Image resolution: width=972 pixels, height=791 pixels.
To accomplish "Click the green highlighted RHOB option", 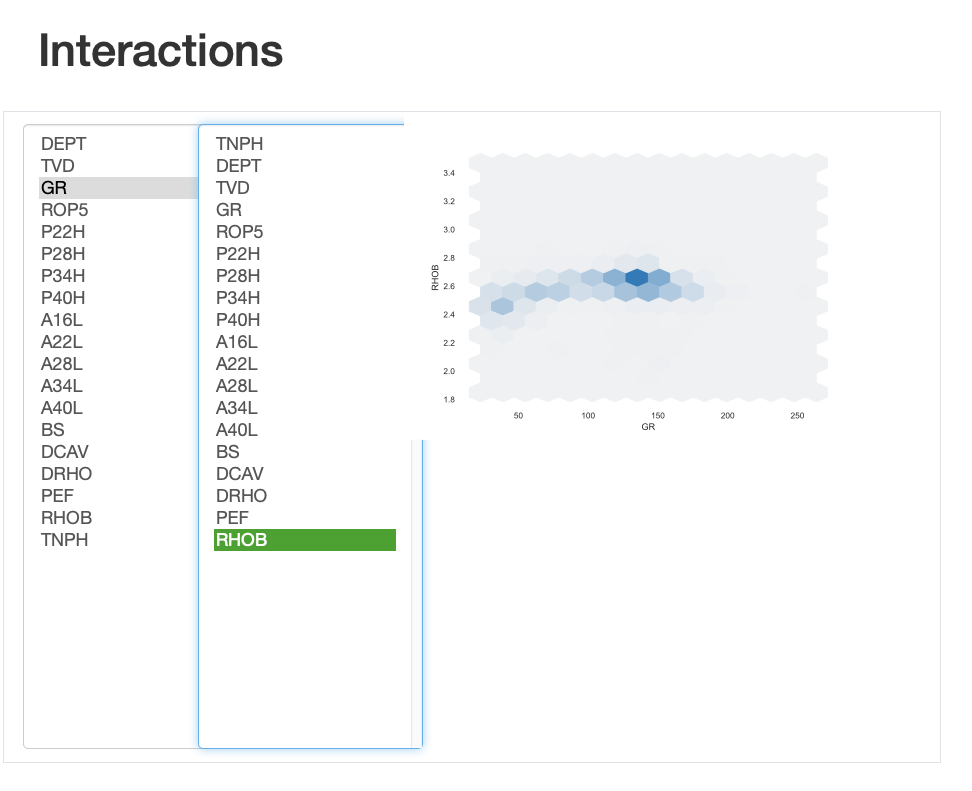I will (x=304, y=540).
